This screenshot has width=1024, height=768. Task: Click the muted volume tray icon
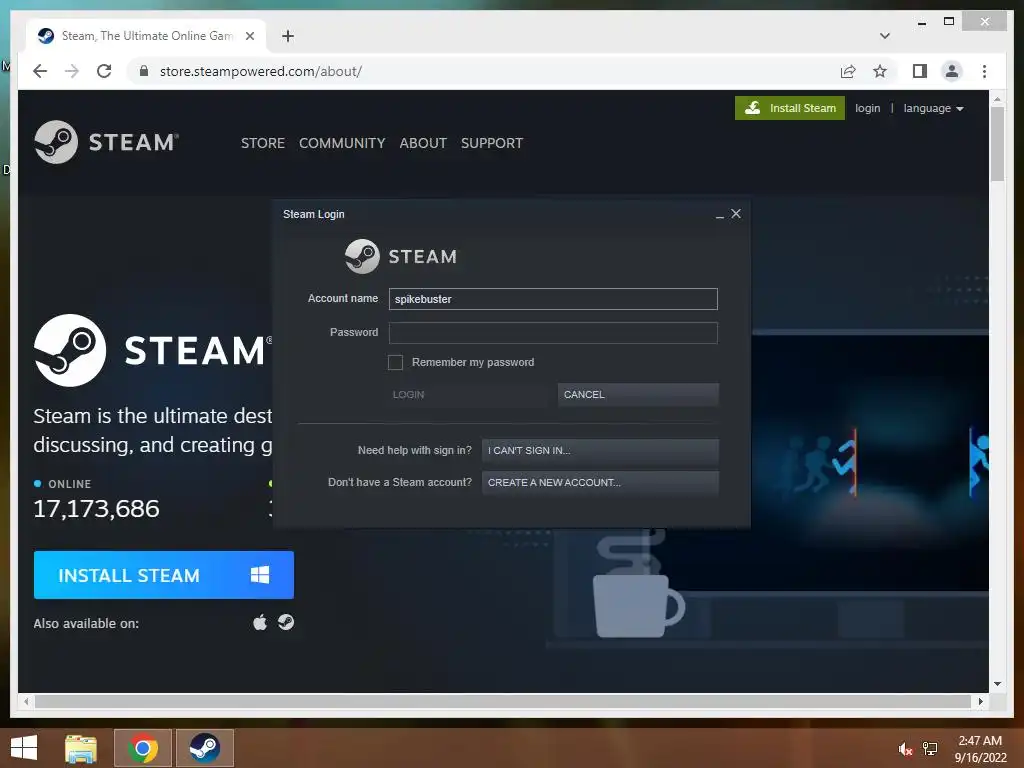(905, 749)
